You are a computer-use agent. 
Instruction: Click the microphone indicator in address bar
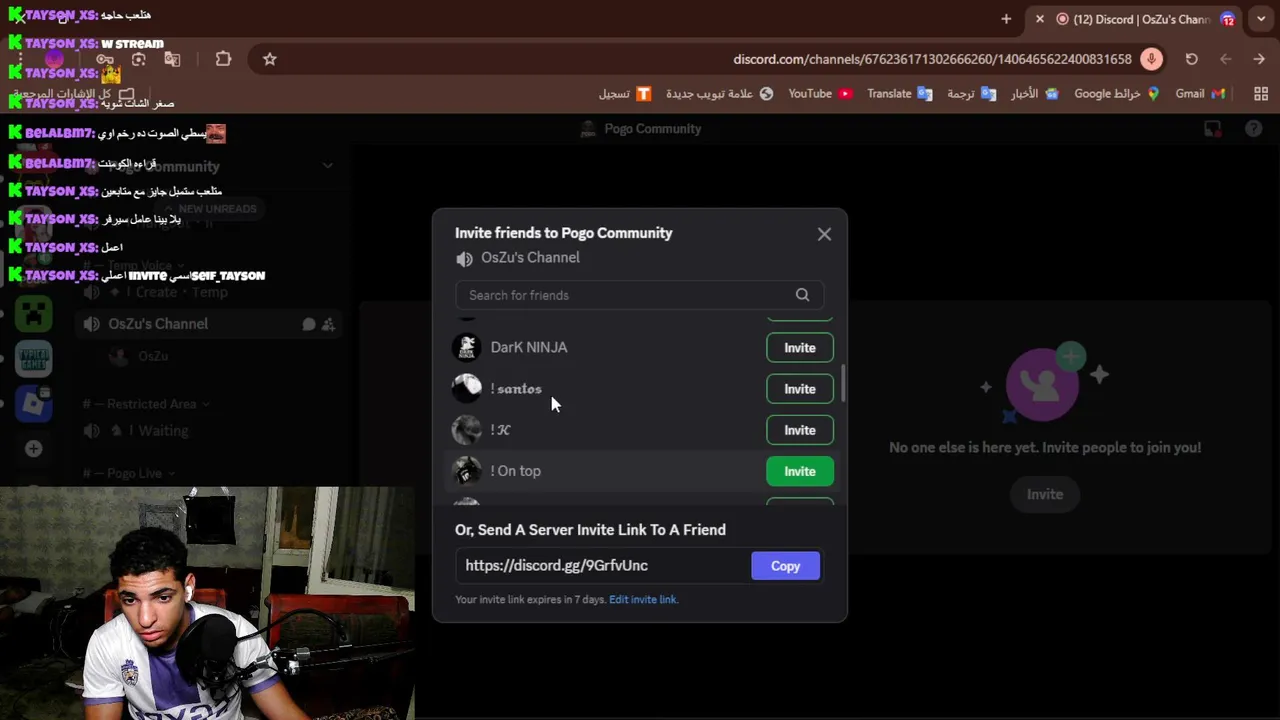(1152, 59)
